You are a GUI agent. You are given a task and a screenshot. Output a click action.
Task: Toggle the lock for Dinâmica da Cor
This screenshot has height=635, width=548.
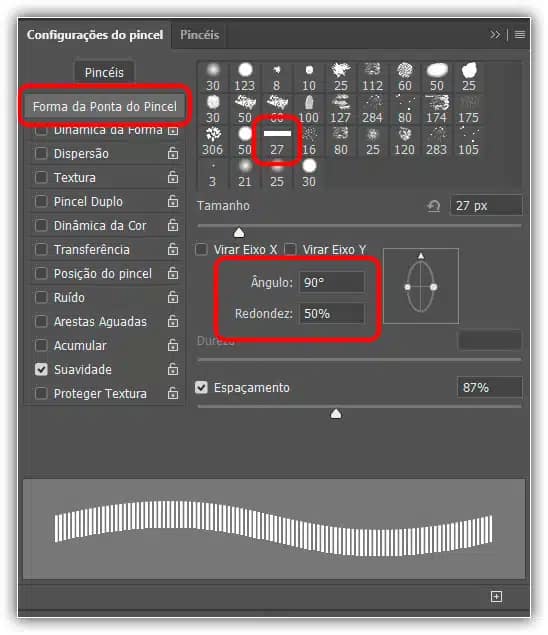pyautogui.click(x=173, y=225)
